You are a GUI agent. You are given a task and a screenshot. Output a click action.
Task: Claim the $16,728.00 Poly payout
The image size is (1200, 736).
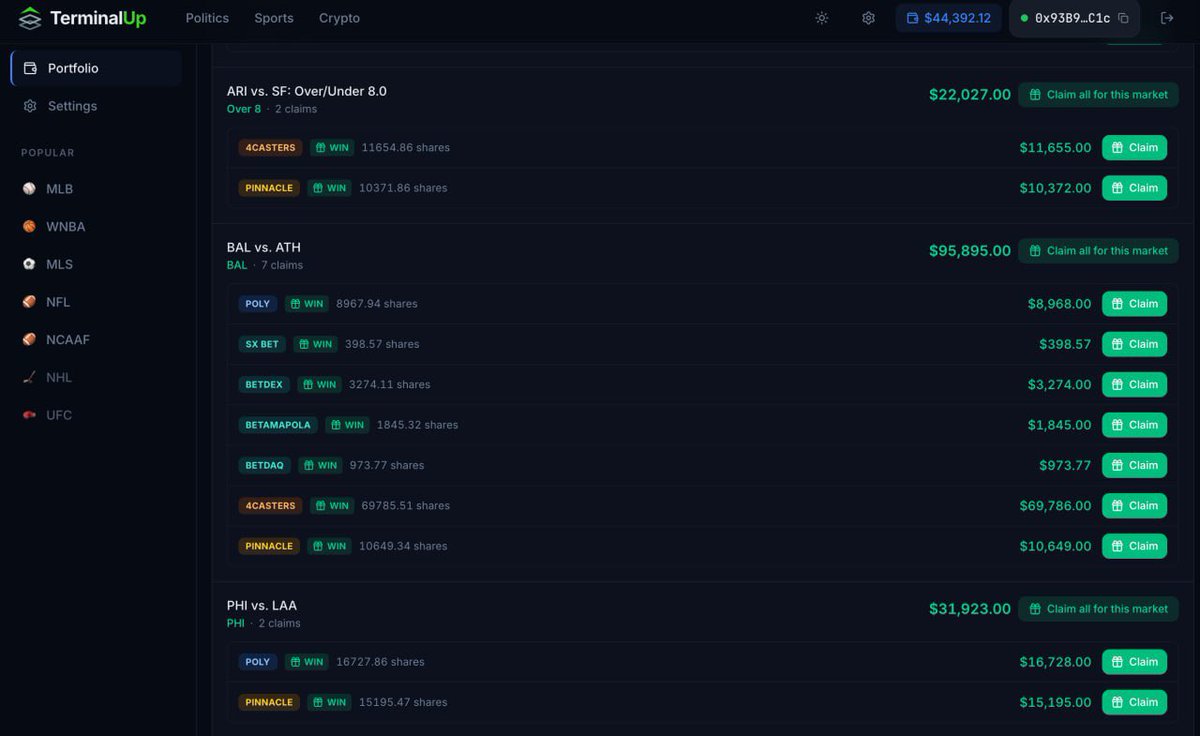click(1134, 662)
